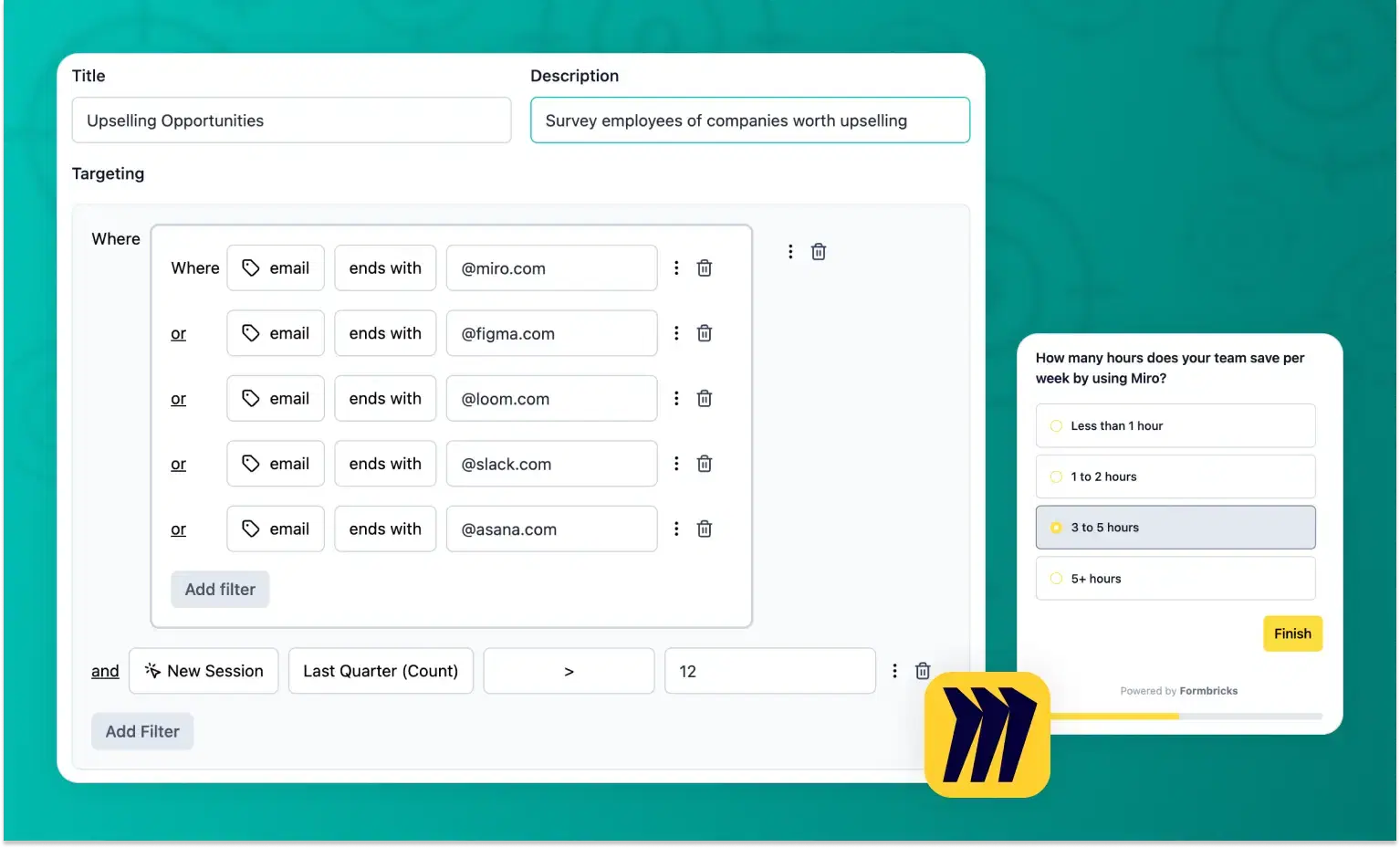Select the Less than 1 hour option
This screenshot has height=848, width=1400.
pyautogui.click(x=1175, y=425)
